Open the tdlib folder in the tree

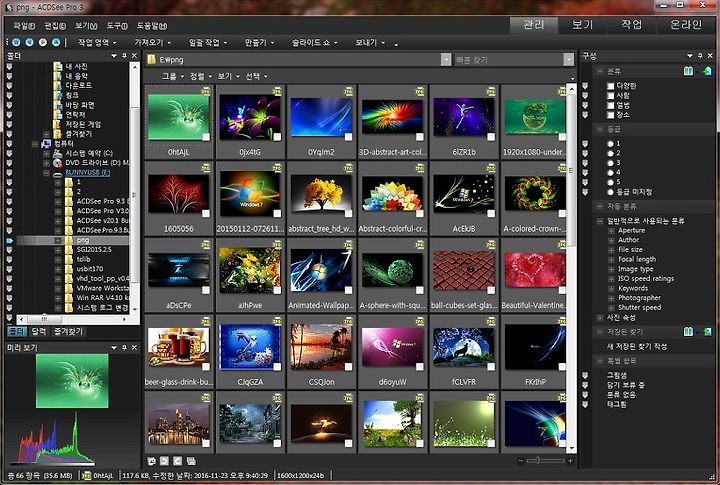[83, 259]
